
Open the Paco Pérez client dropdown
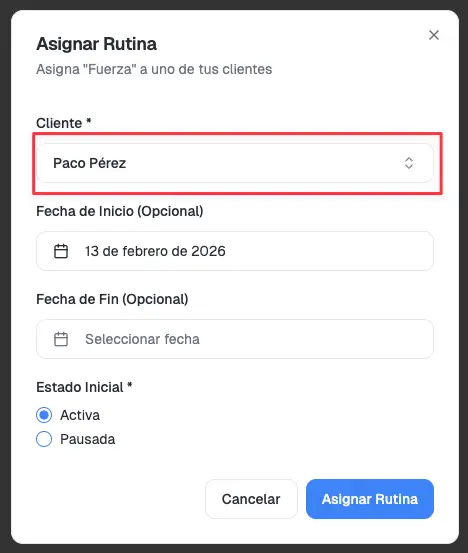point(235,163)
